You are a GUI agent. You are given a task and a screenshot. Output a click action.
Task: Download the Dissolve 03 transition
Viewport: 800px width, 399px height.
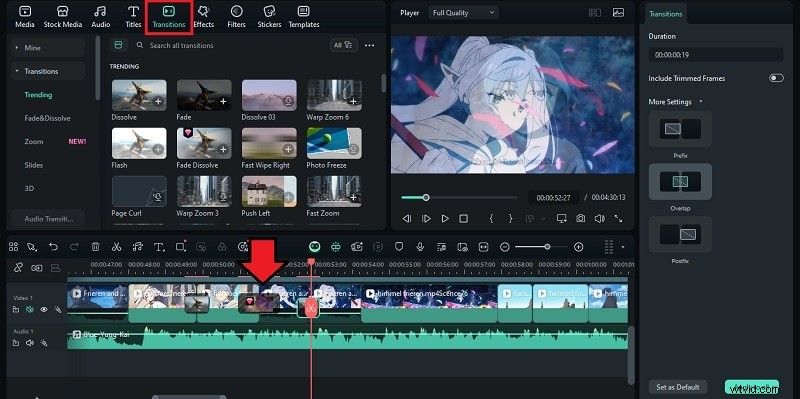(289, 102)
